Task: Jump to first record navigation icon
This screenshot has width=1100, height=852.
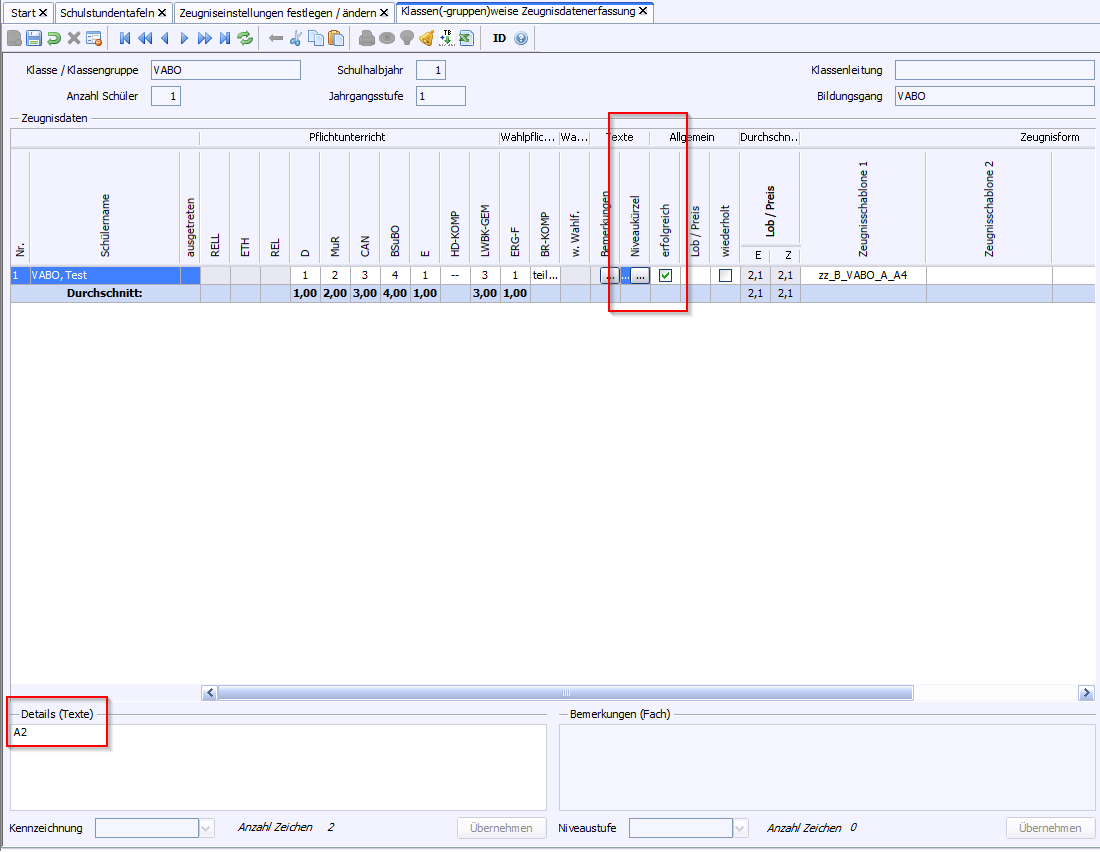Action: pos(125,38)
